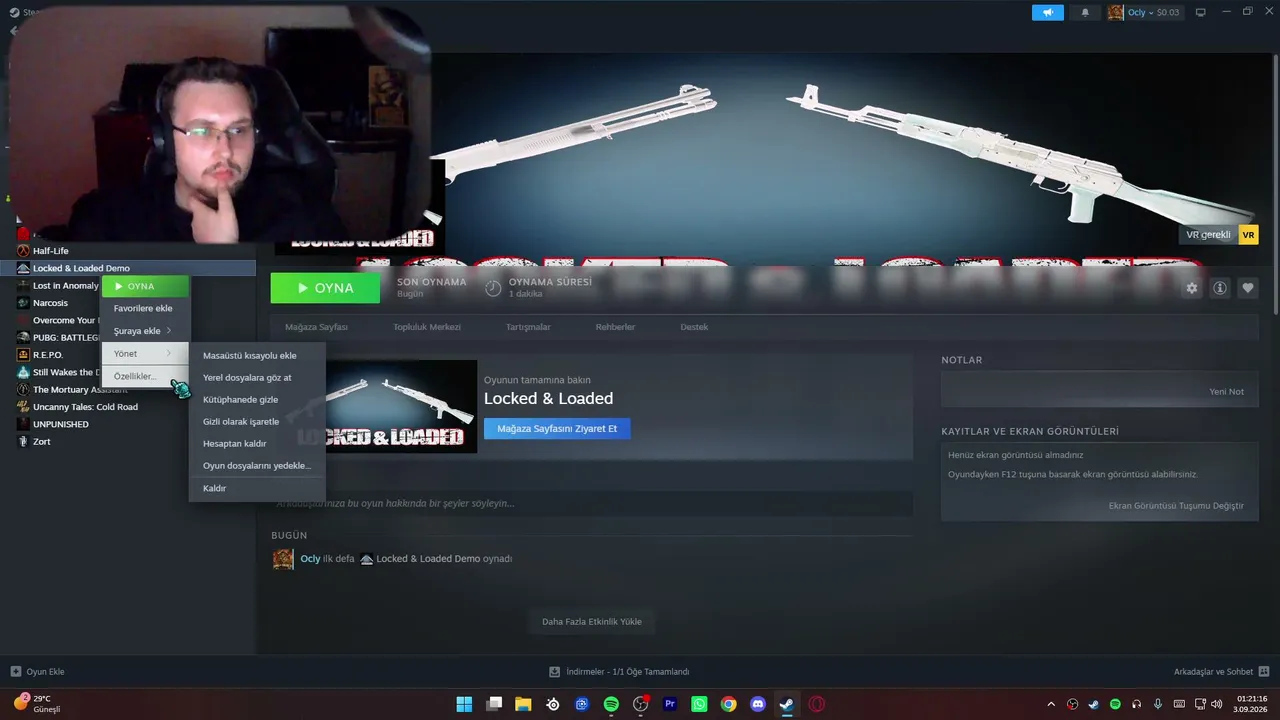Open Spotify from the taskbar
The width and height of the screenshot is (1280, 720).
[611, 704]
